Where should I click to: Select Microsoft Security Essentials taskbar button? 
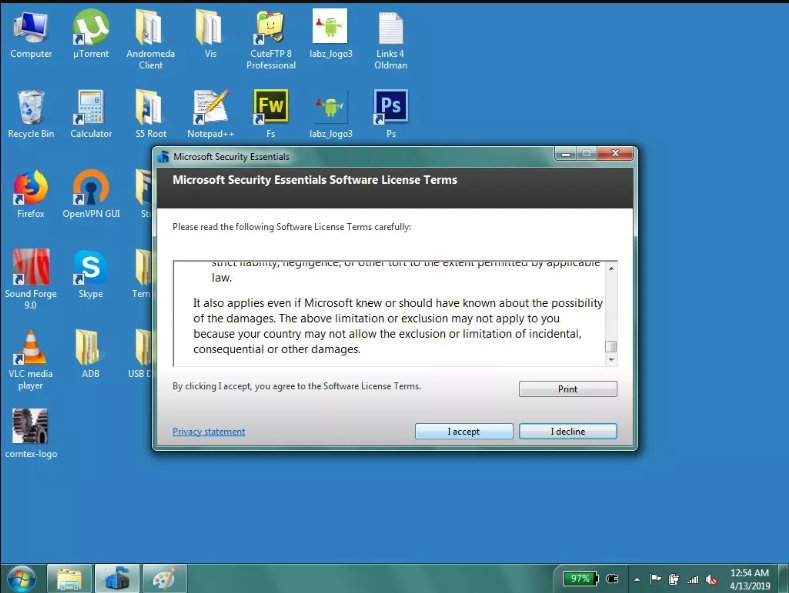[x=117, y=579]
